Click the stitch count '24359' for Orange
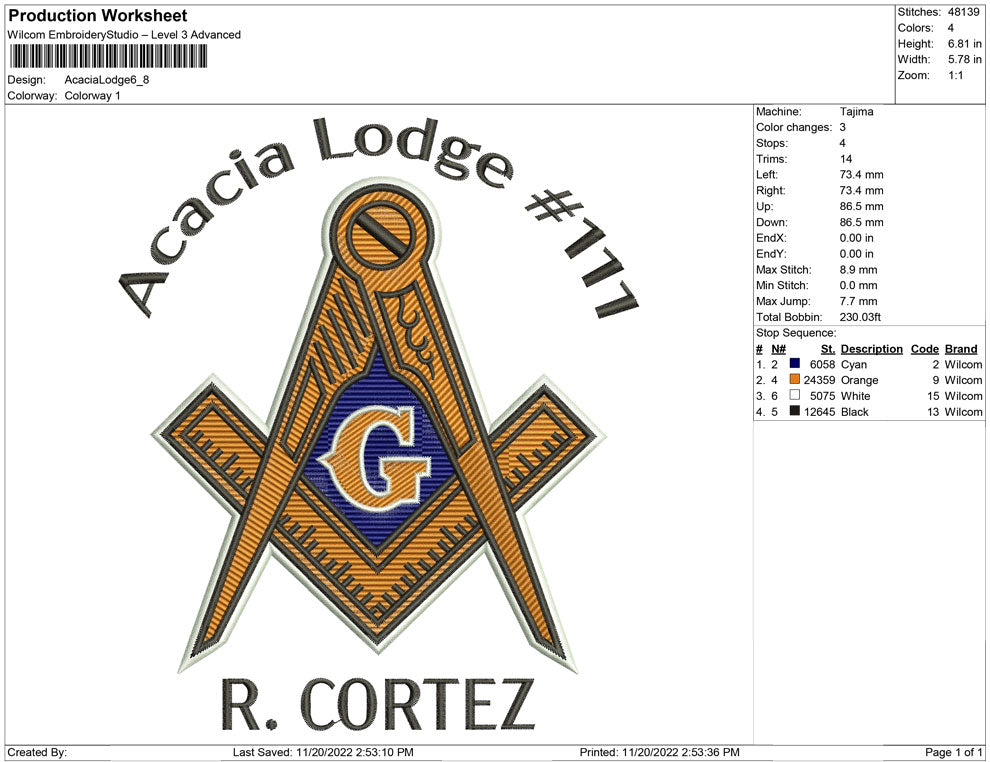 (819, 380)
